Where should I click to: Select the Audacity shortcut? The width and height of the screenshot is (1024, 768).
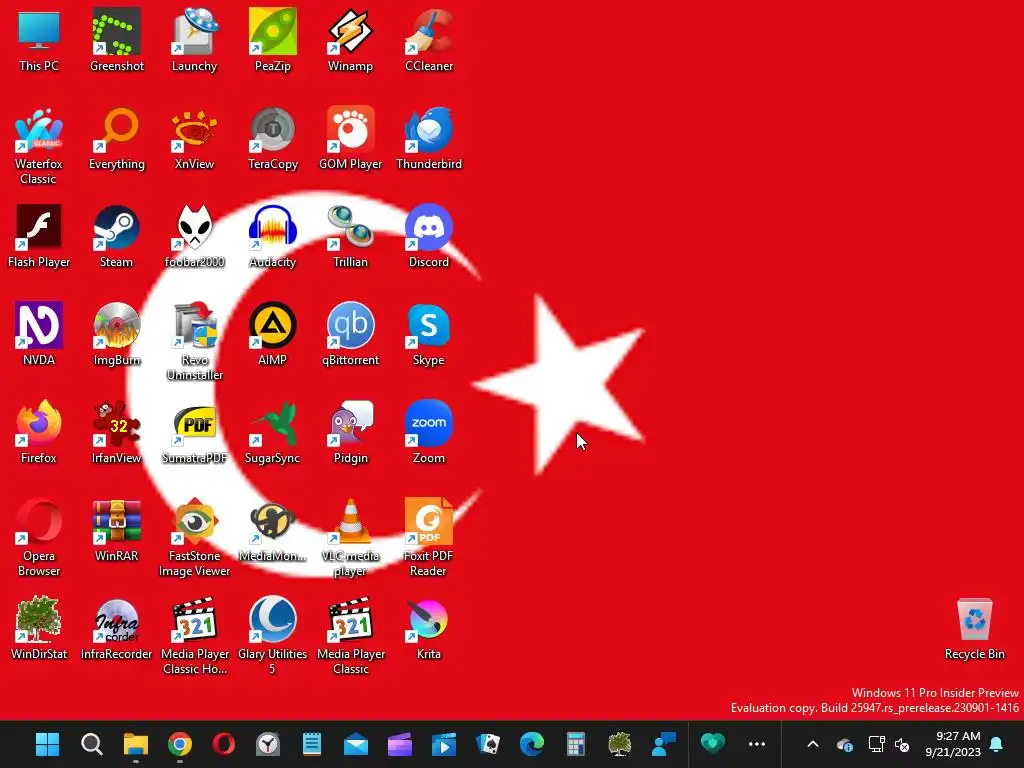click(x=272, y=236)
